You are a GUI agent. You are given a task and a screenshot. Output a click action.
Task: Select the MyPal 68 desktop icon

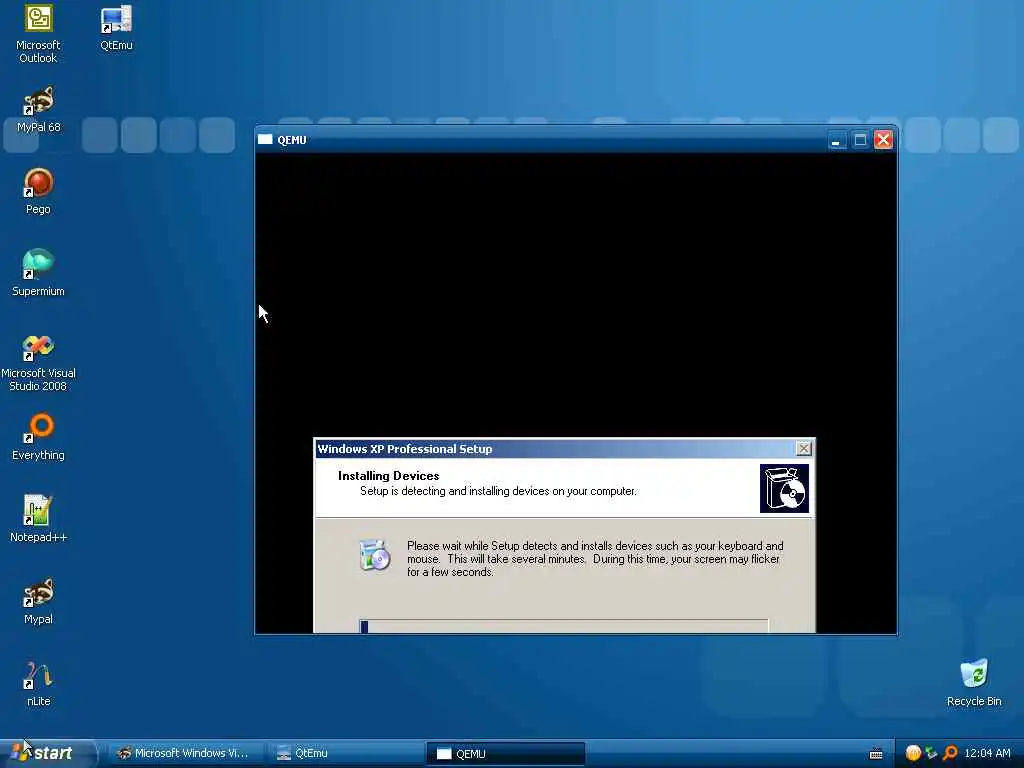(38, 110)
